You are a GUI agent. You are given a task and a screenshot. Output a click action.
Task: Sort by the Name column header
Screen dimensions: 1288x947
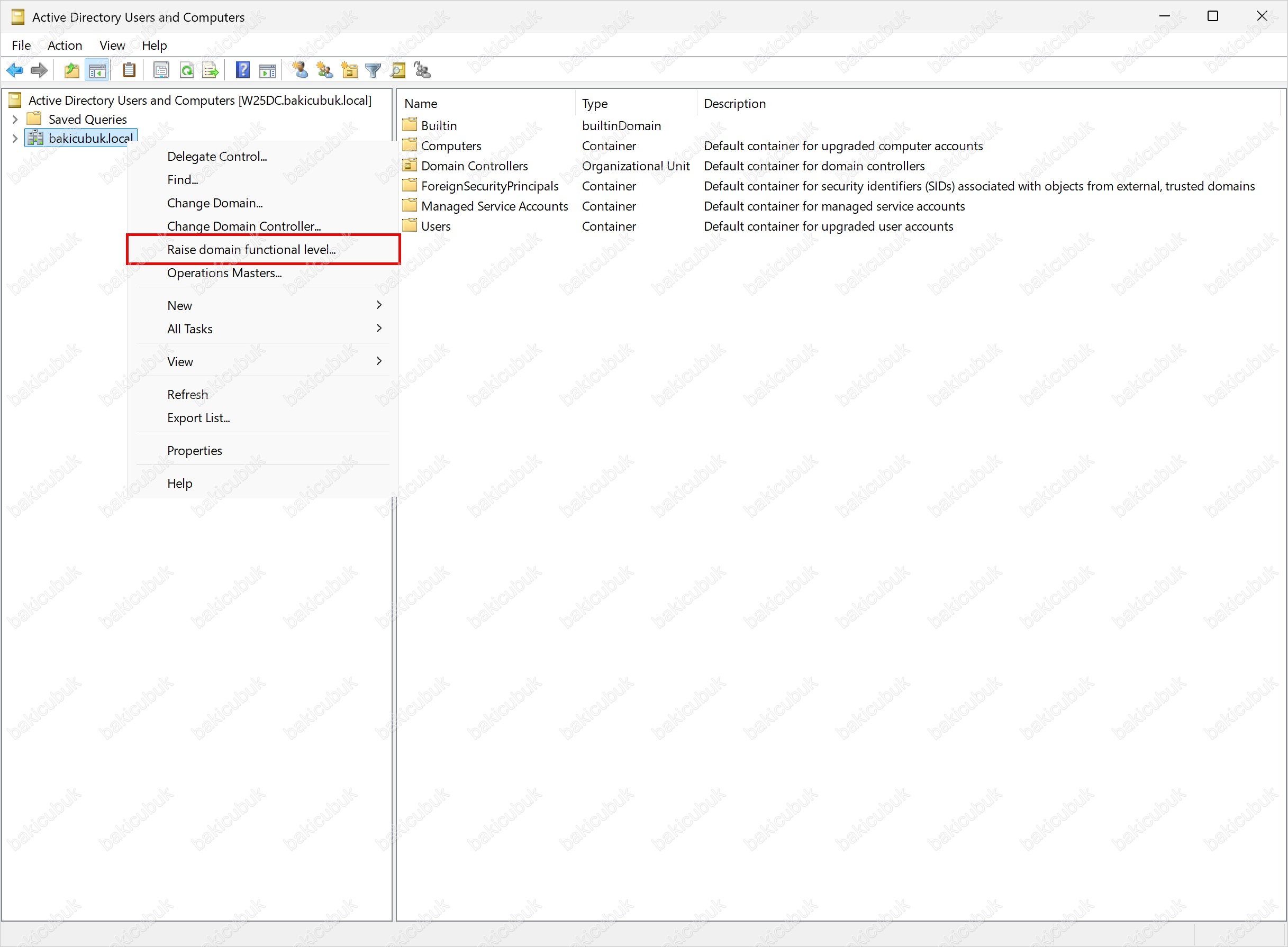click(487, 104)
